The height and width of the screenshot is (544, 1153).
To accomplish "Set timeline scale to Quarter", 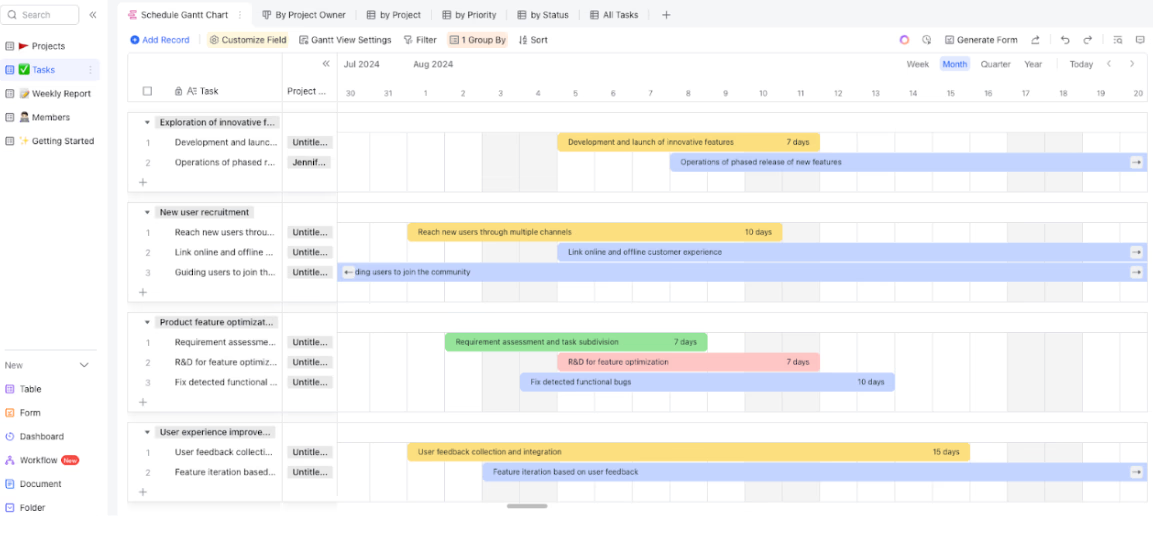I will pyautogui.click(x=996, y=64).
